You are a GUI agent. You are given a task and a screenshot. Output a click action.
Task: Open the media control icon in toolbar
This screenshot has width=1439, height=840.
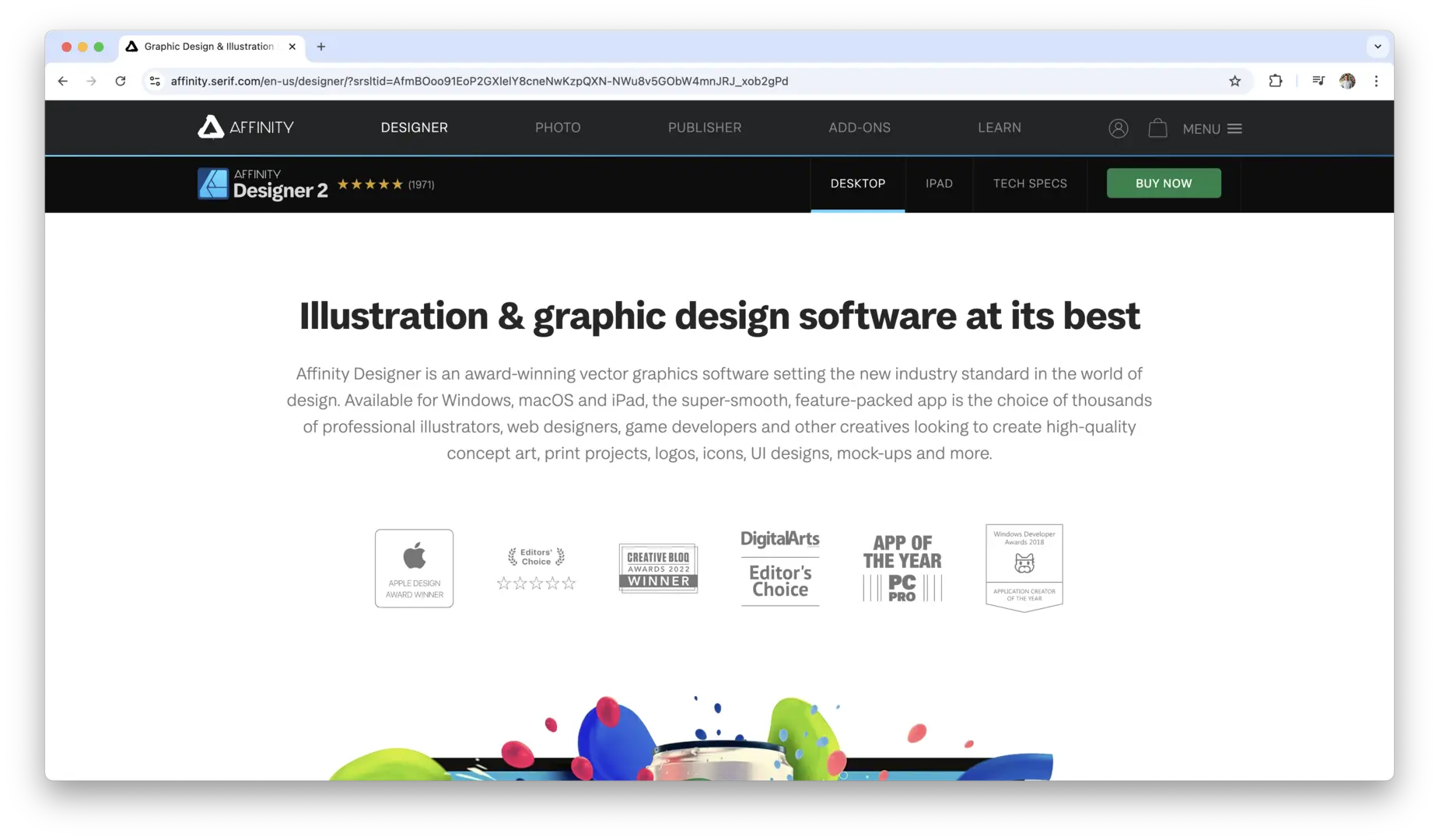click(x=1318, y=81)
